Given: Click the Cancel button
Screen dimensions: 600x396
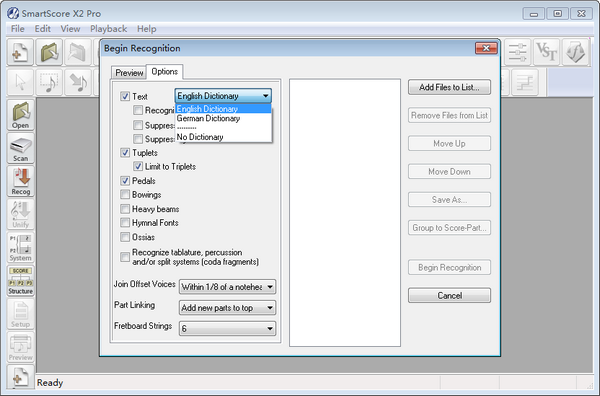Looking at the screenshot, I should click(x=449, y=295).
